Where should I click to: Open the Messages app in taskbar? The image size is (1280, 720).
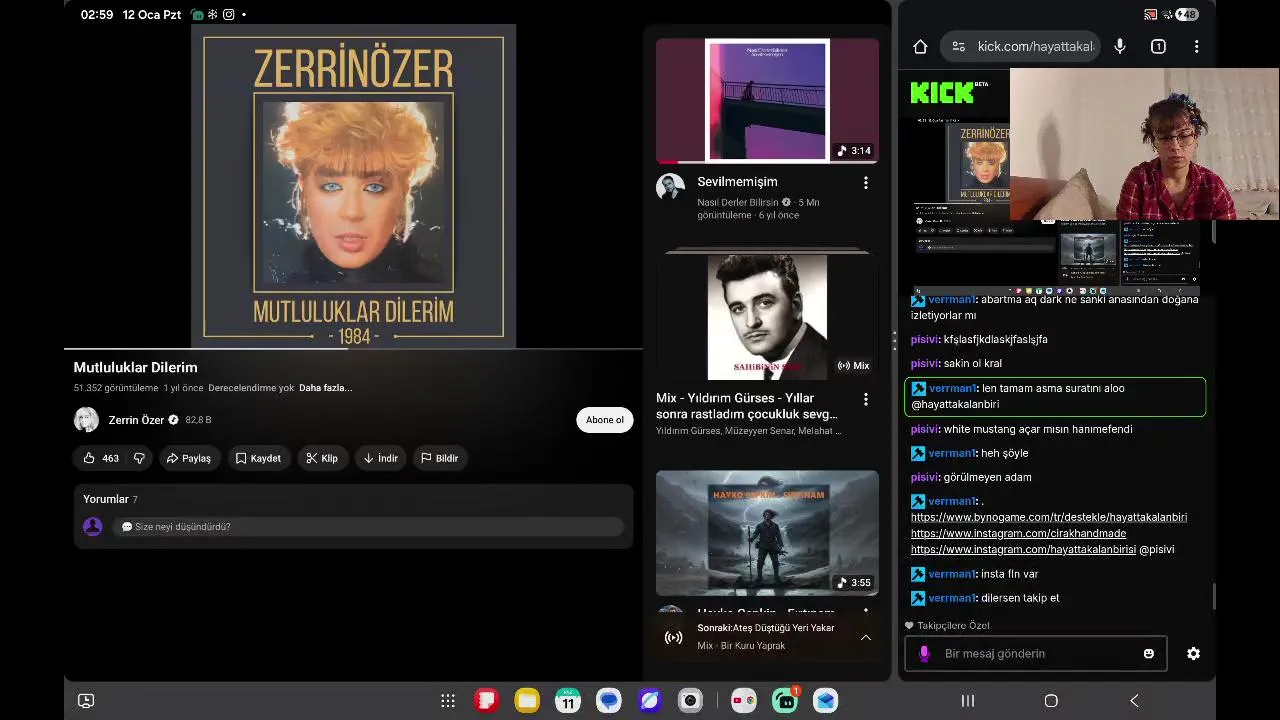tap(609, 701)
